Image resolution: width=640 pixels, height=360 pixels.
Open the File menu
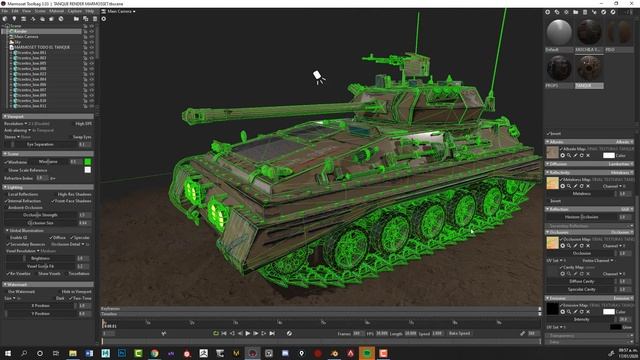point(4,11)
